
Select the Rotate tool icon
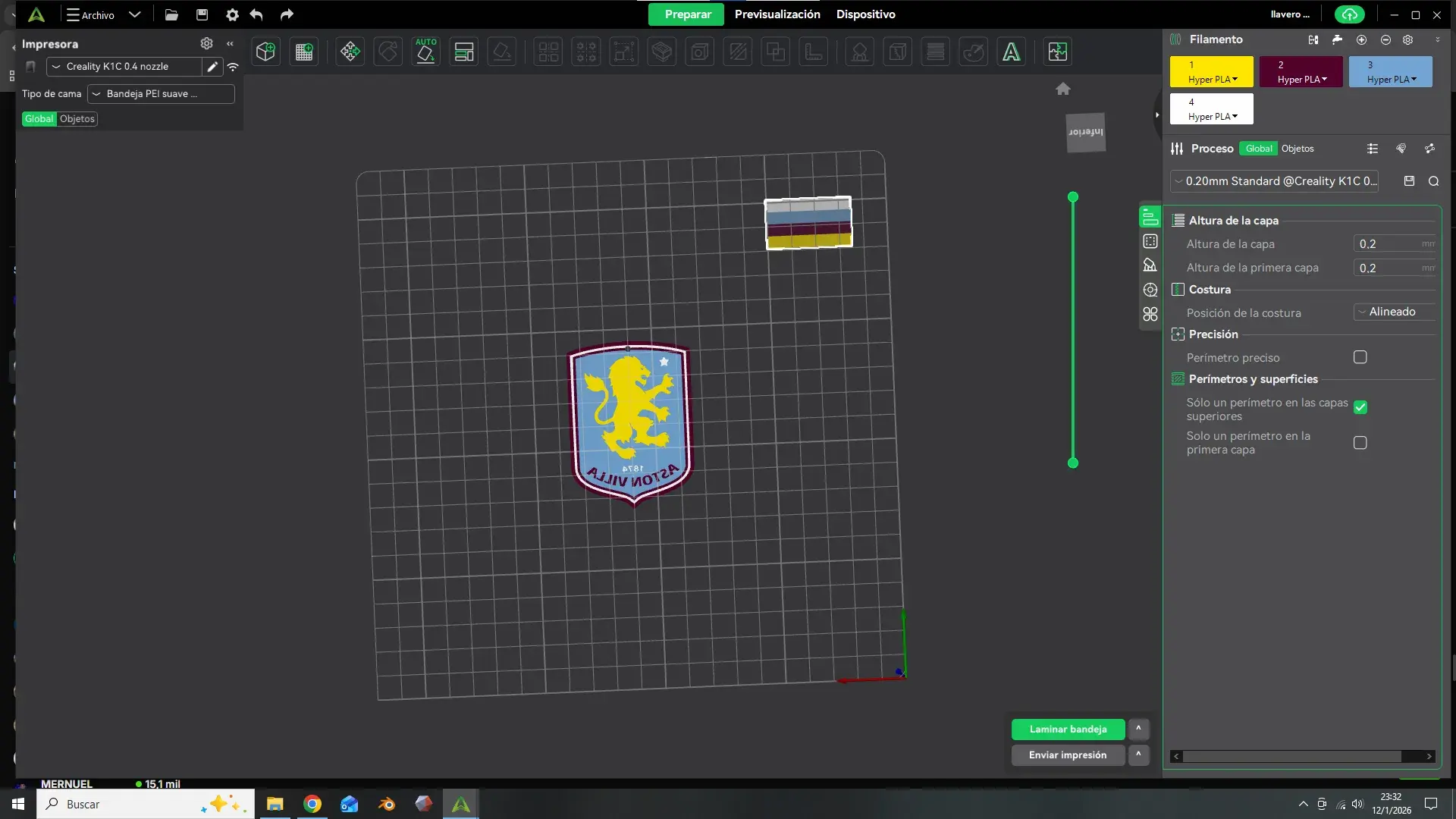point(388,52)
